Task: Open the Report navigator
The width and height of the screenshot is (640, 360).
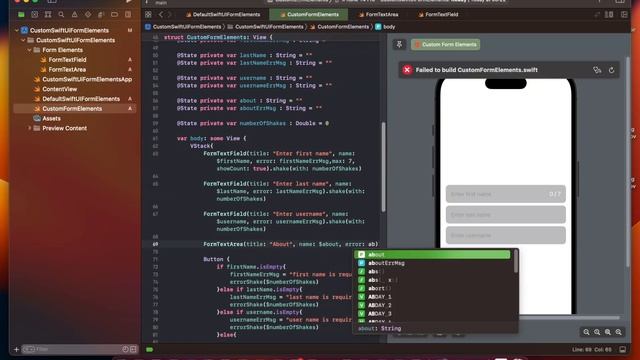Action: tap(128, 15)
